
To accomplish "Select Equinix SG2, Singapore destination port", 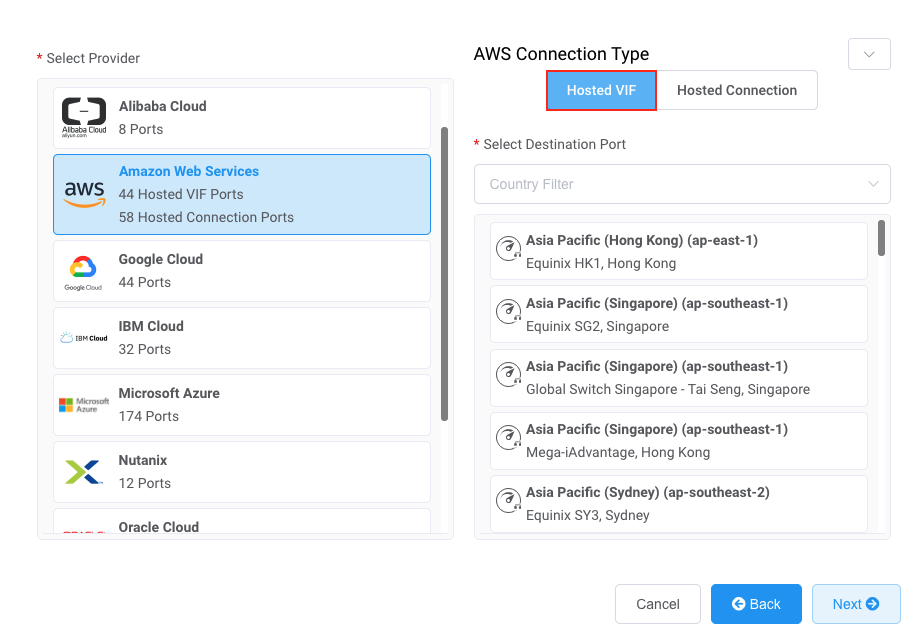I will click(679, 314).
